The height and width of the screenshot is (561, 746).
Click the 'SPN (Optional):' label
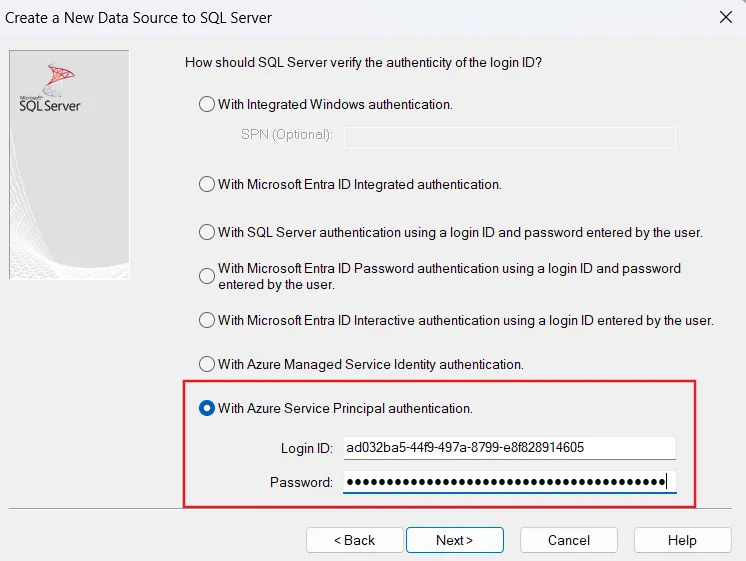tap(286, 135)
